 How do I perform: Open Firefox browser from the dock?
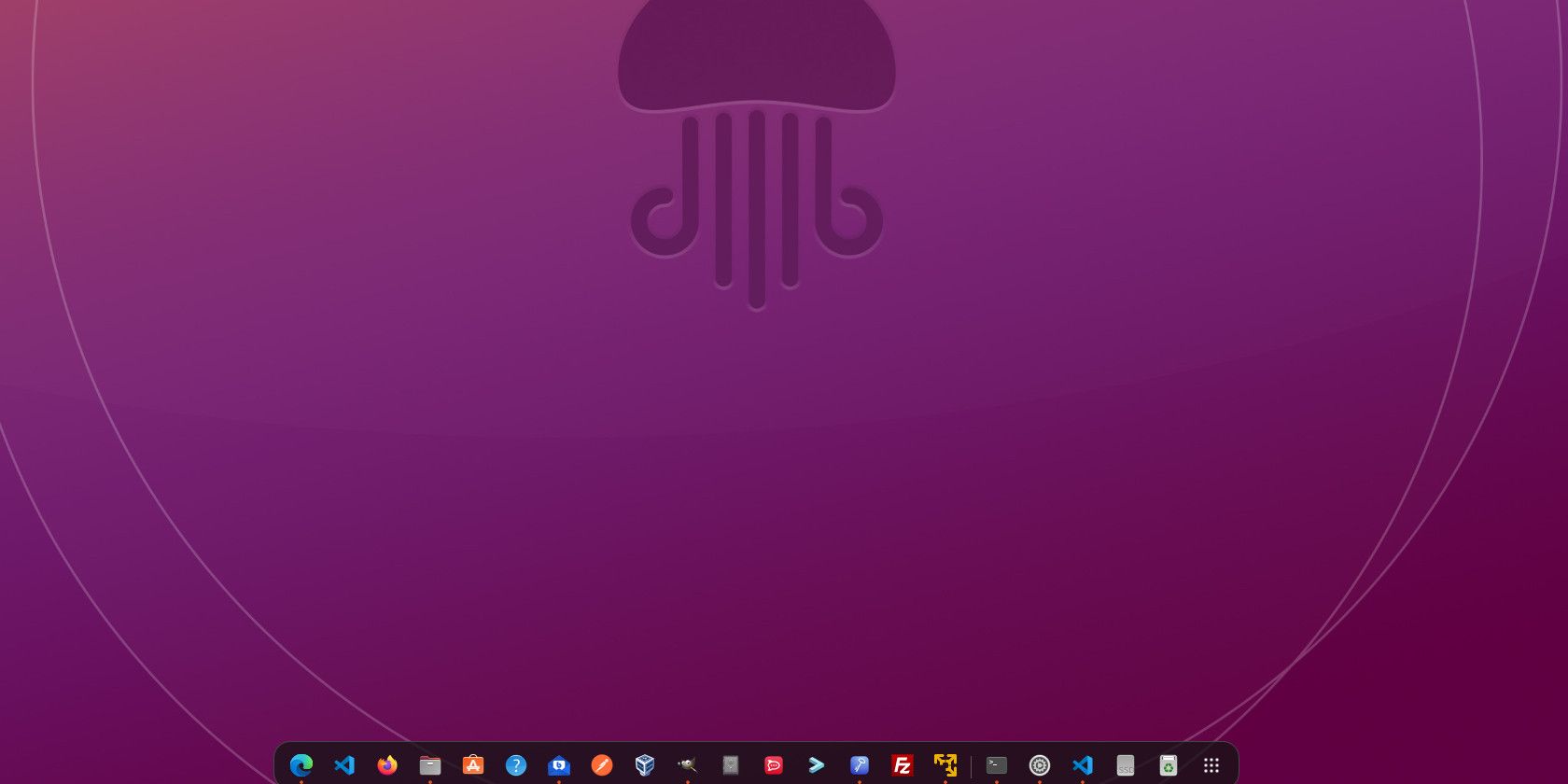point(387,765)
